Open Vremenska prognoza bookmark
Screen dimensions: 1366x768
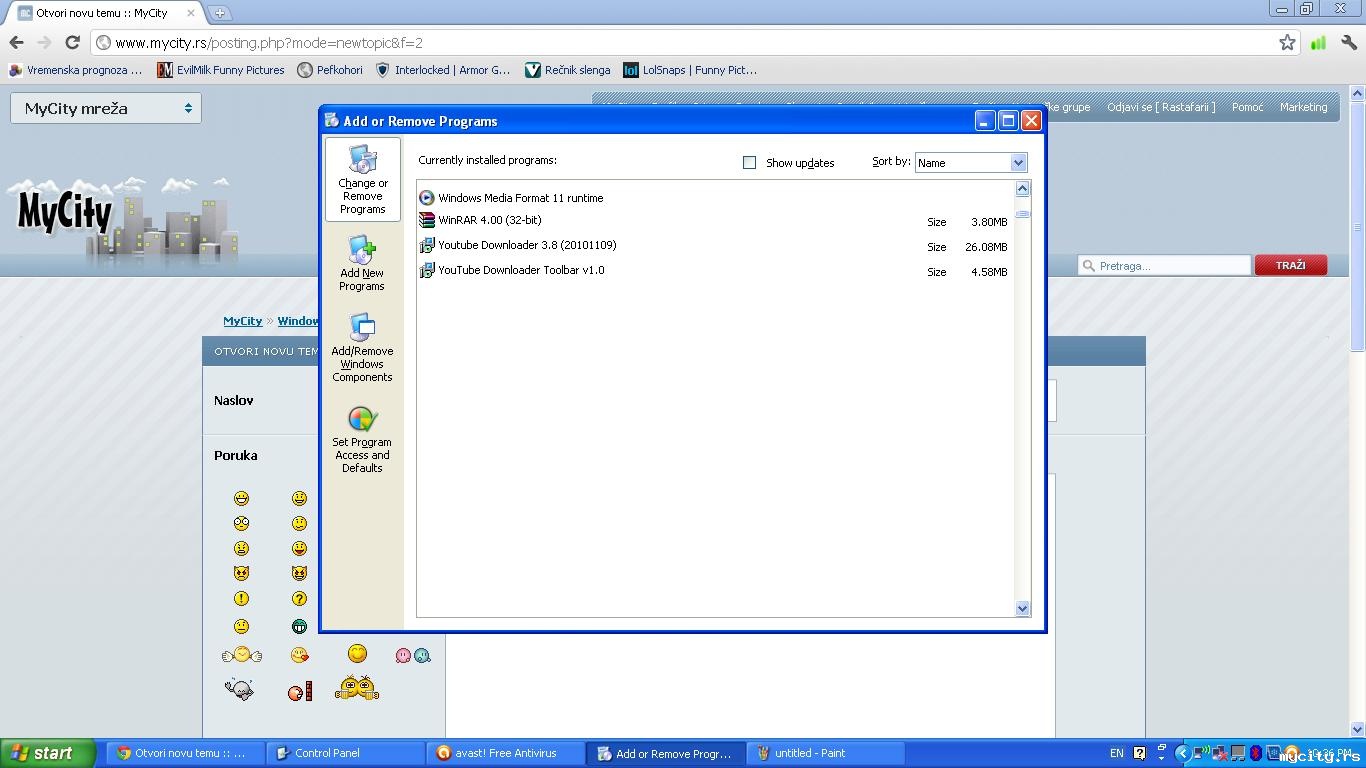pyautogui.click(x=75, y=70)
